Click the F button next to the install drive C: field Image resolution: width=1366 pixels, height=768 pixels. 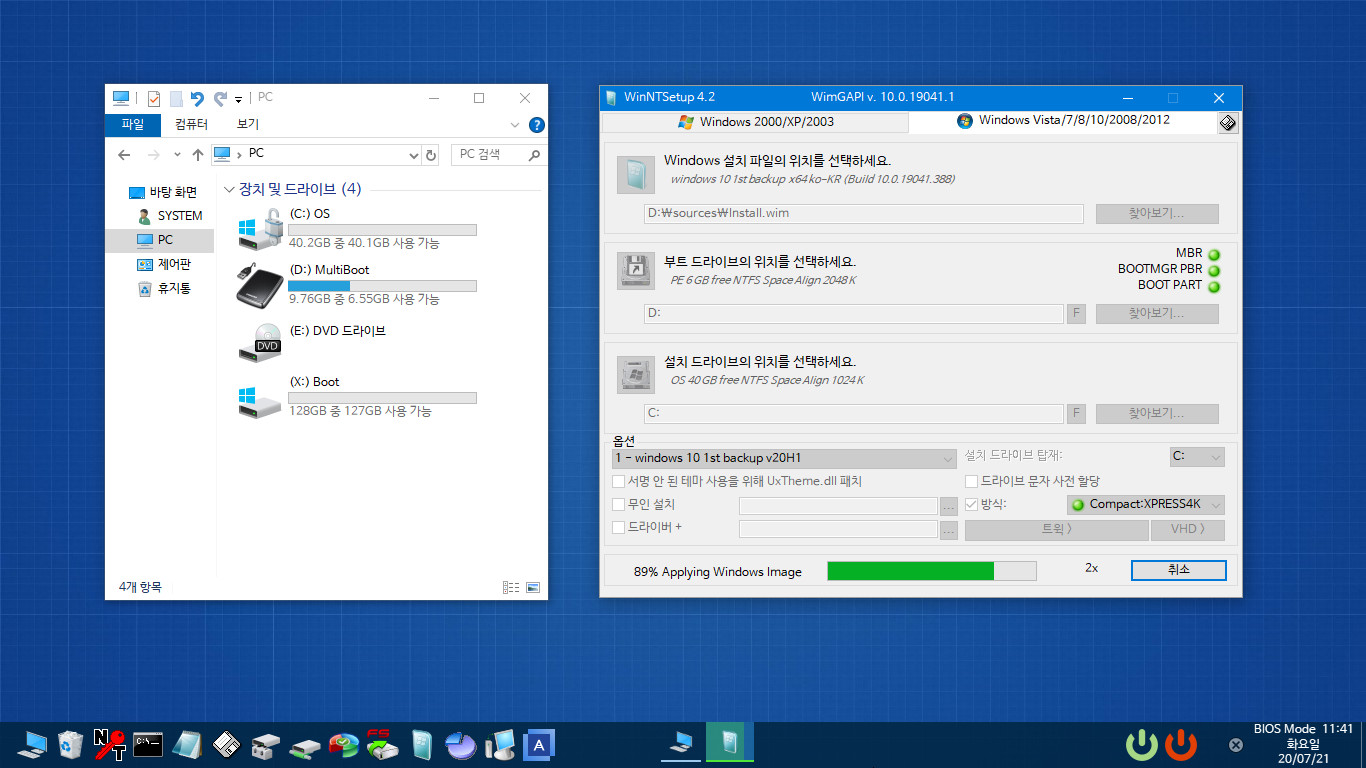(x=1076, y=413)
